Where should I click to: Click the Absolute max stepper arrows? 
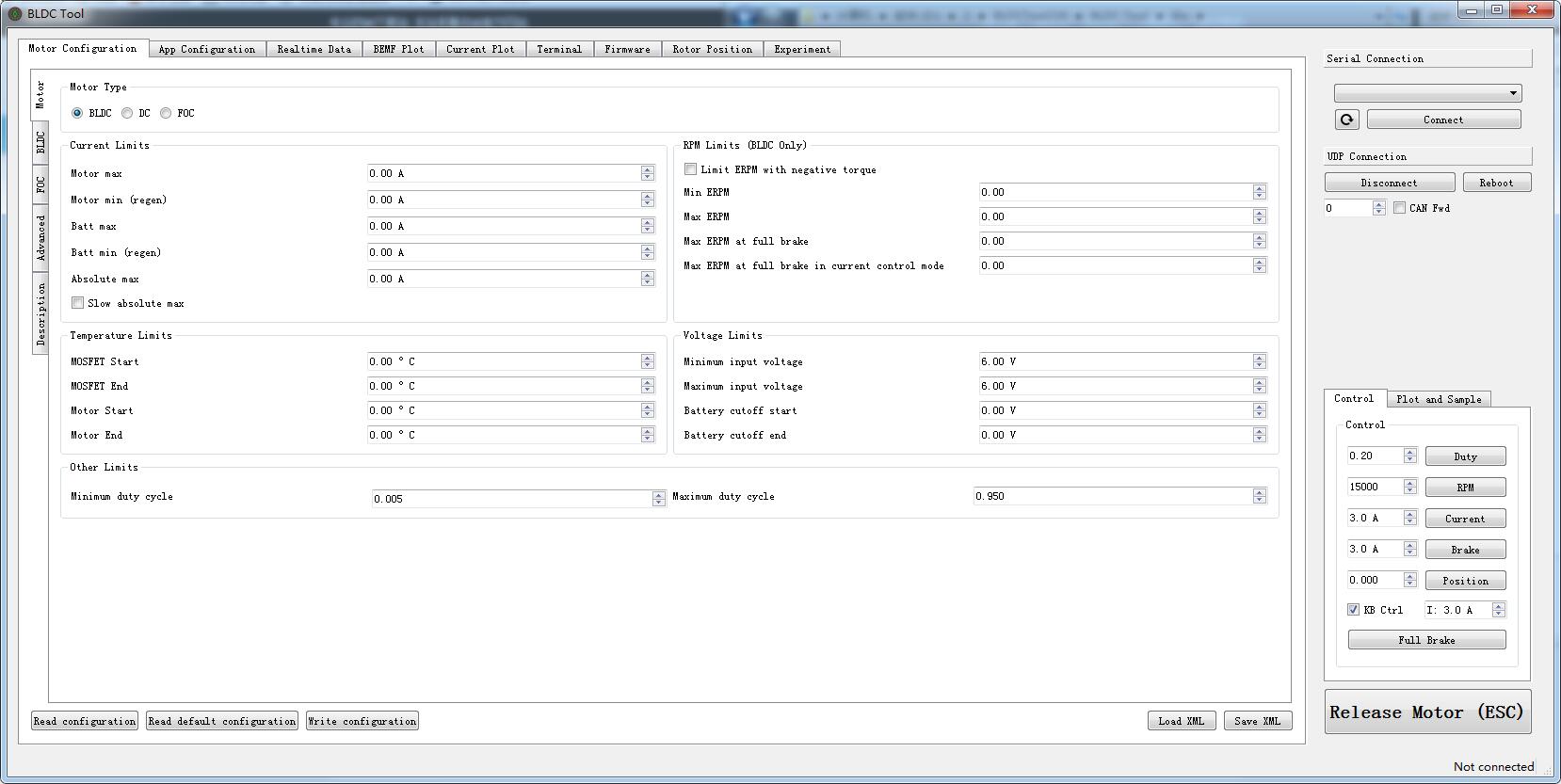click(x=648, y=279)
